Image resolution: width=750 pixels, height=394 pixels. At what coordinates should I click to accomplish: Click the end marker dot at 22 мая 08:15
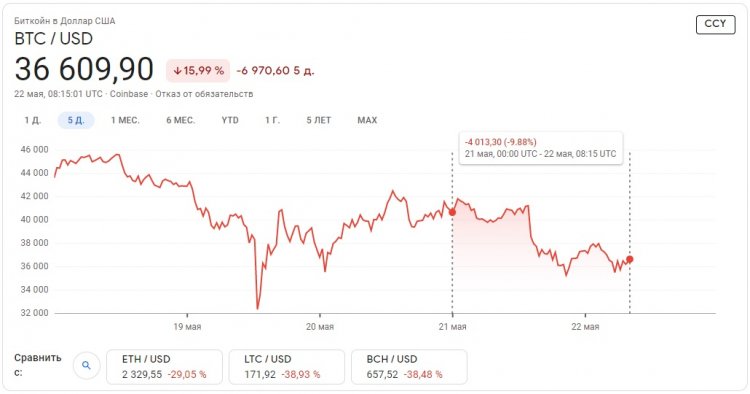pyautogui.click(x=629, y=259)
